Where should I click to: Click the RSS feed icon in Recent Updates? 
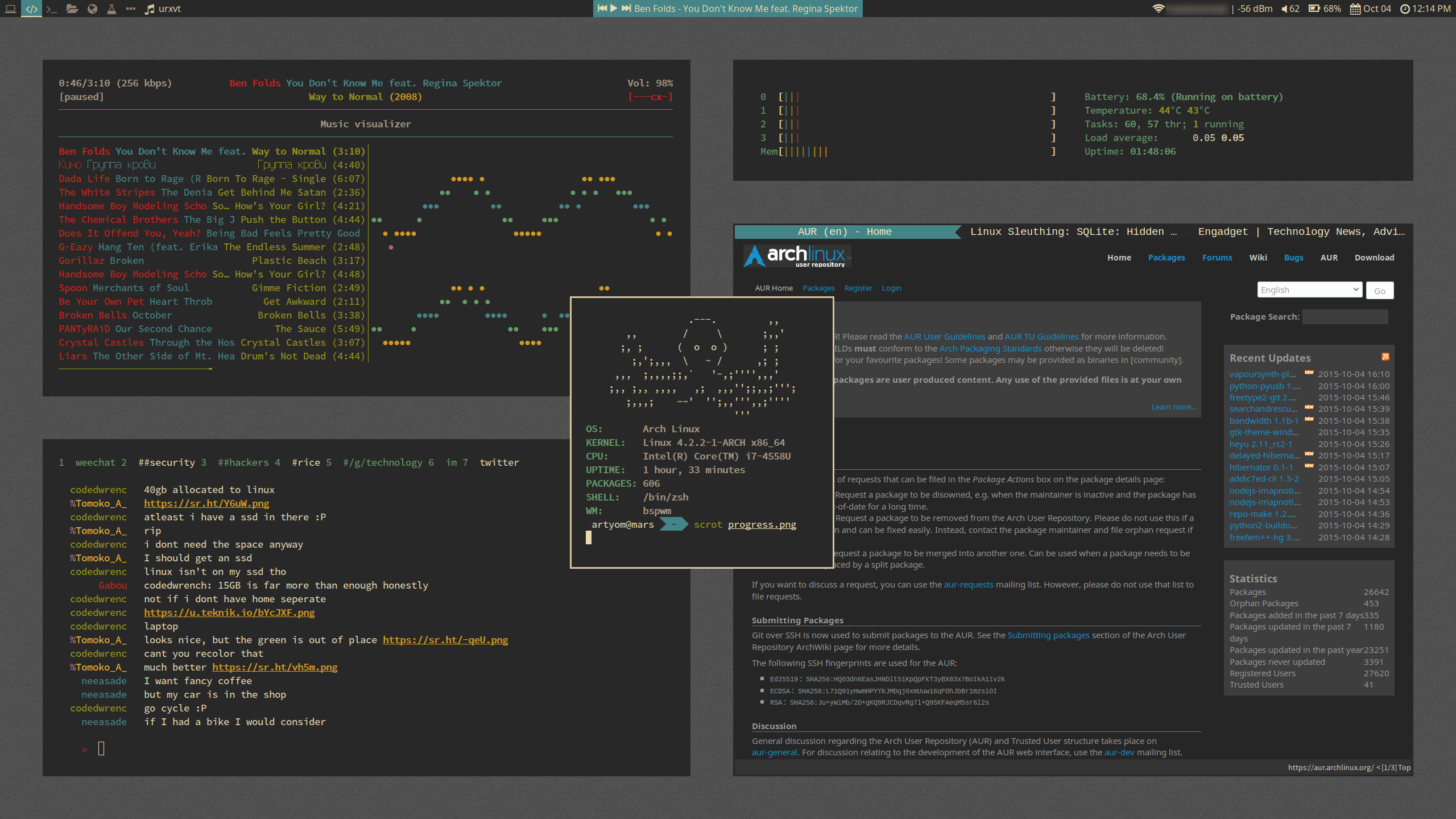point(1385,357)
